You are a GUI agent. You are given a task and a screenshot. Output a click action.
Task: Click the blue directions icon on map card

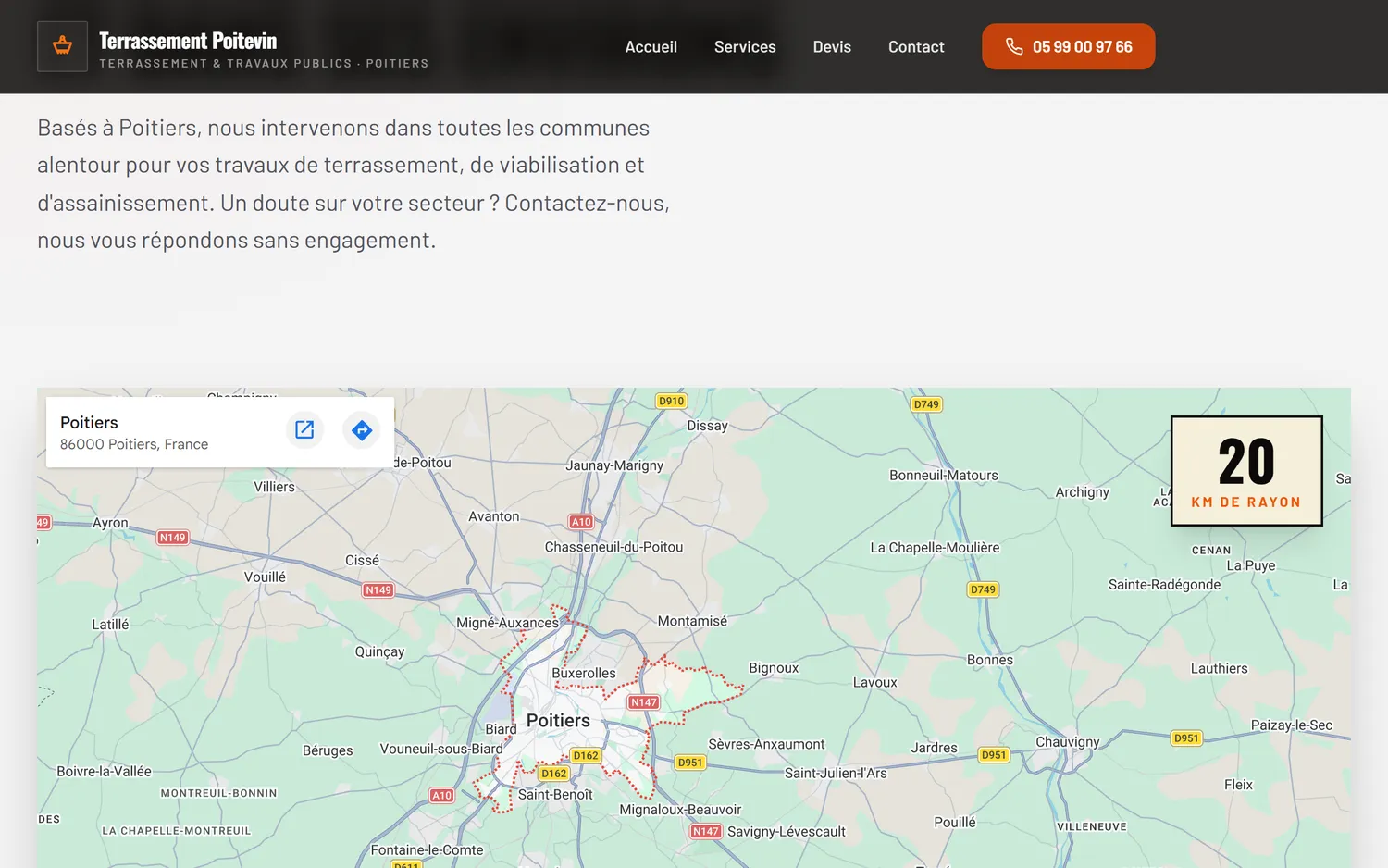[x=362, y=429]
